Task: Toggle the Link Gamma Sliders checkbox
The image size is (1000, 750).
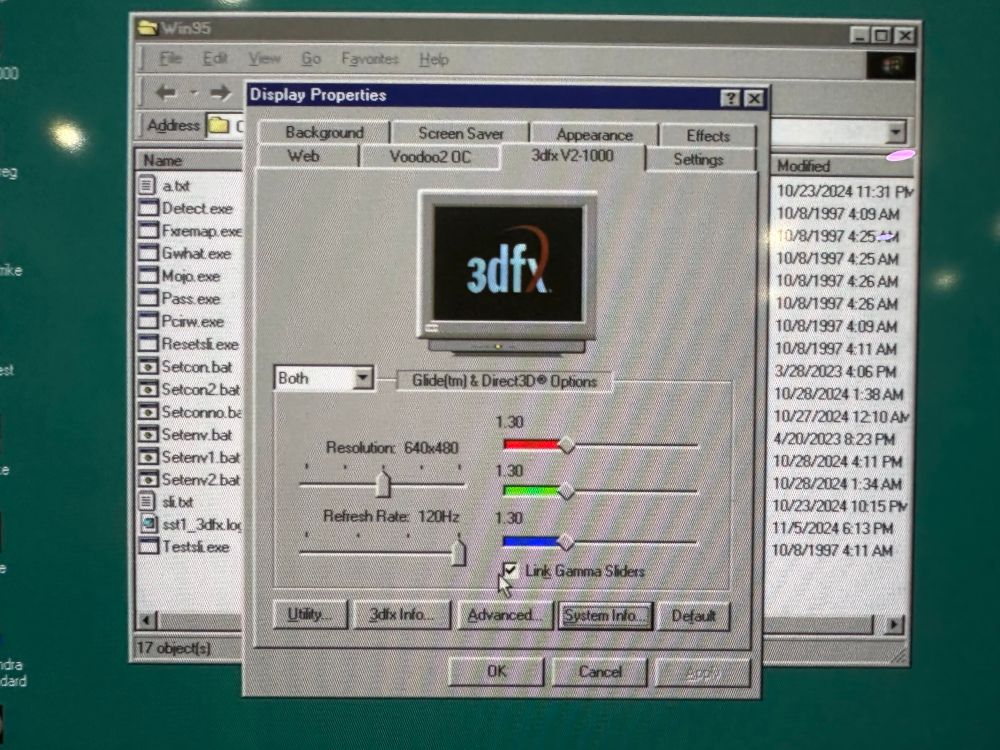Action: [510, 570]
